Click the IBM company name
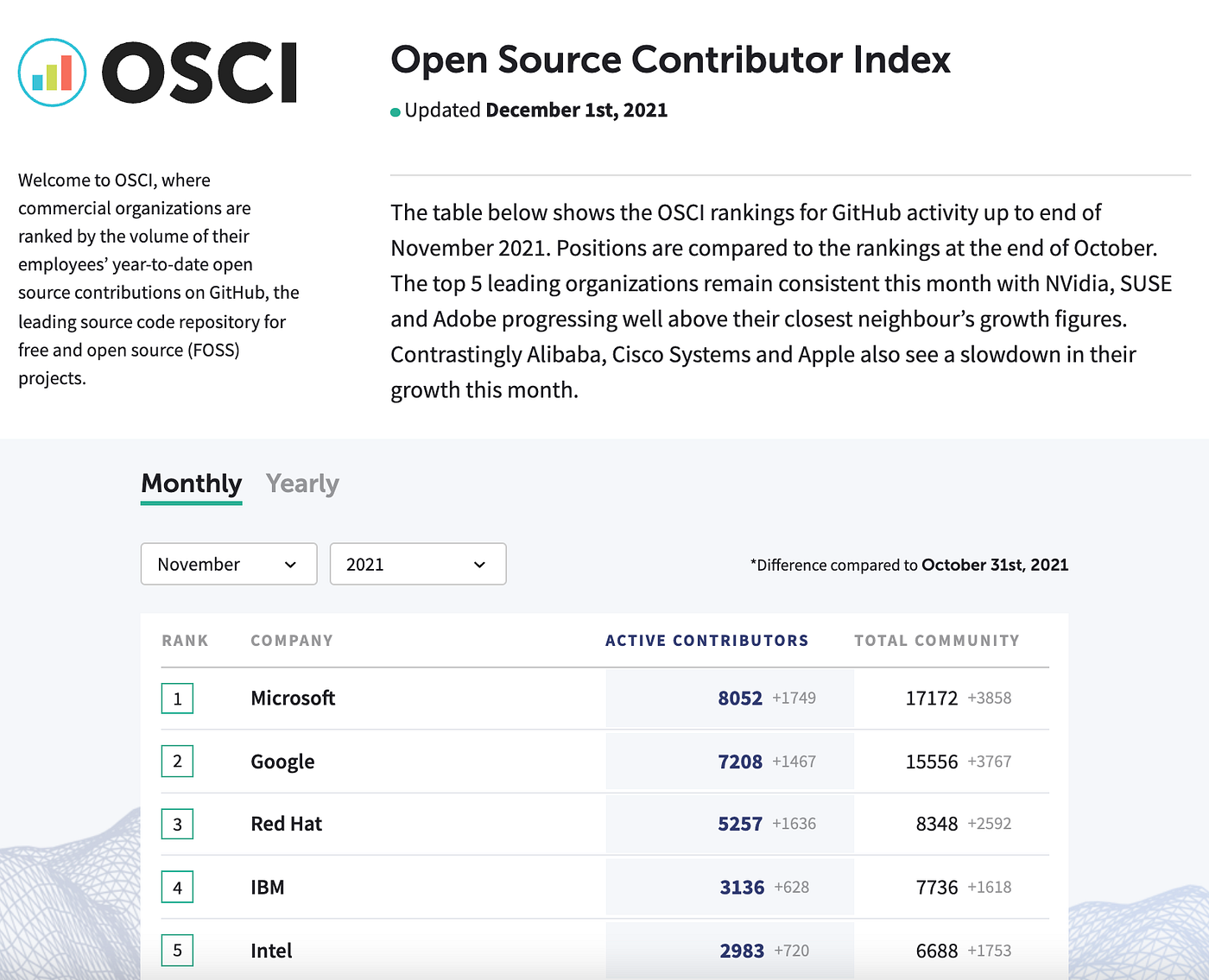Image resolution: width=1209 pixels, height=980 pixels. click(267, 888)
